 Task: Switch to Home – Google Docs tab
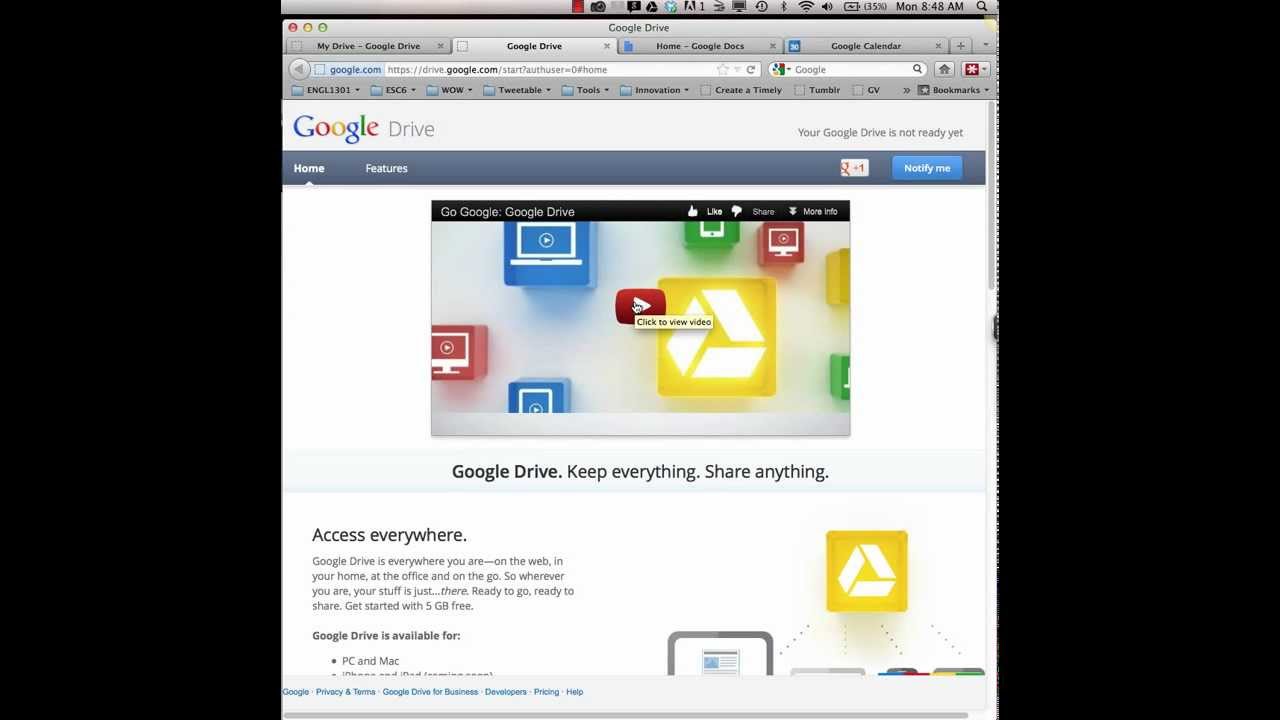tap(699, 46)
